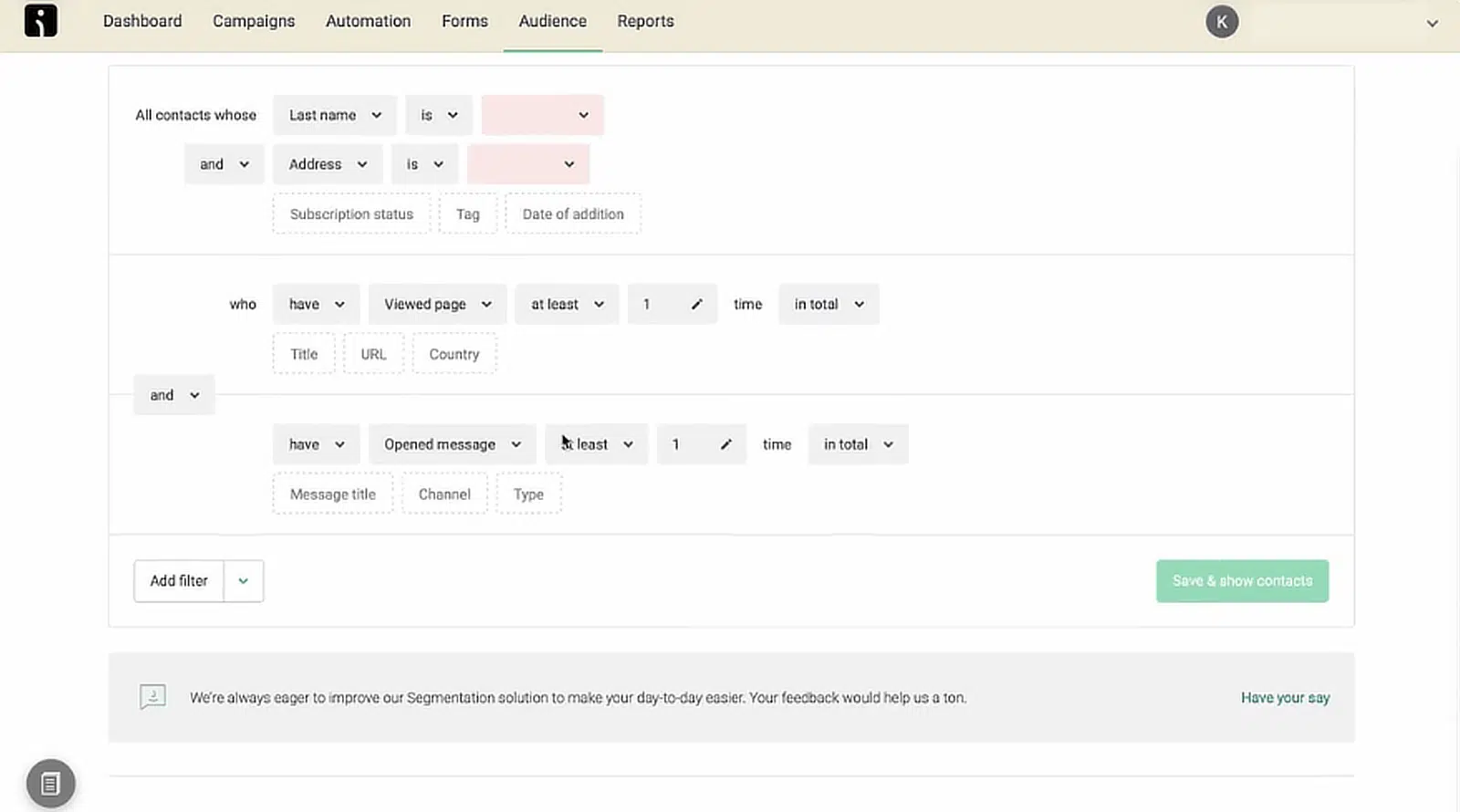1460x812 pixels.
Task: Open the help document icon at bottom left
Action: [51, 783]
